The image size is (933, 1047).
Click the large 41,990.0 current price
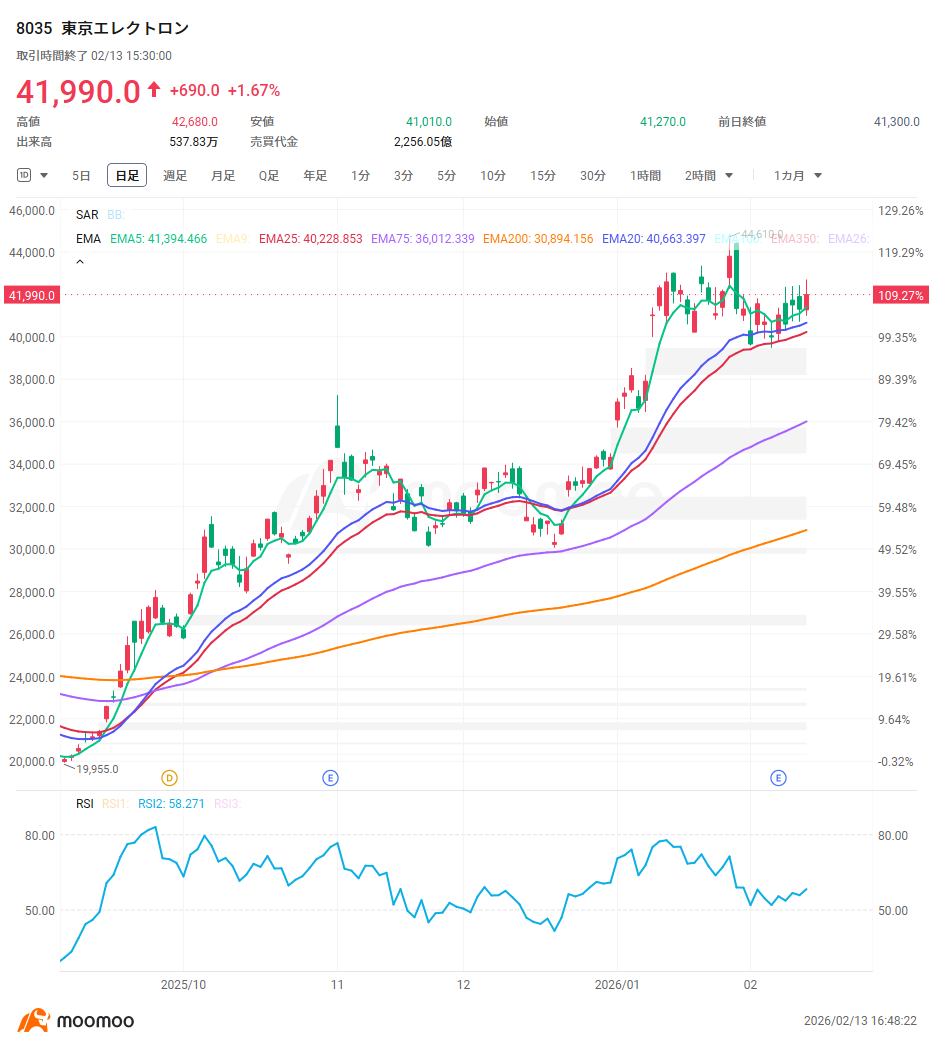pos(78,91)
